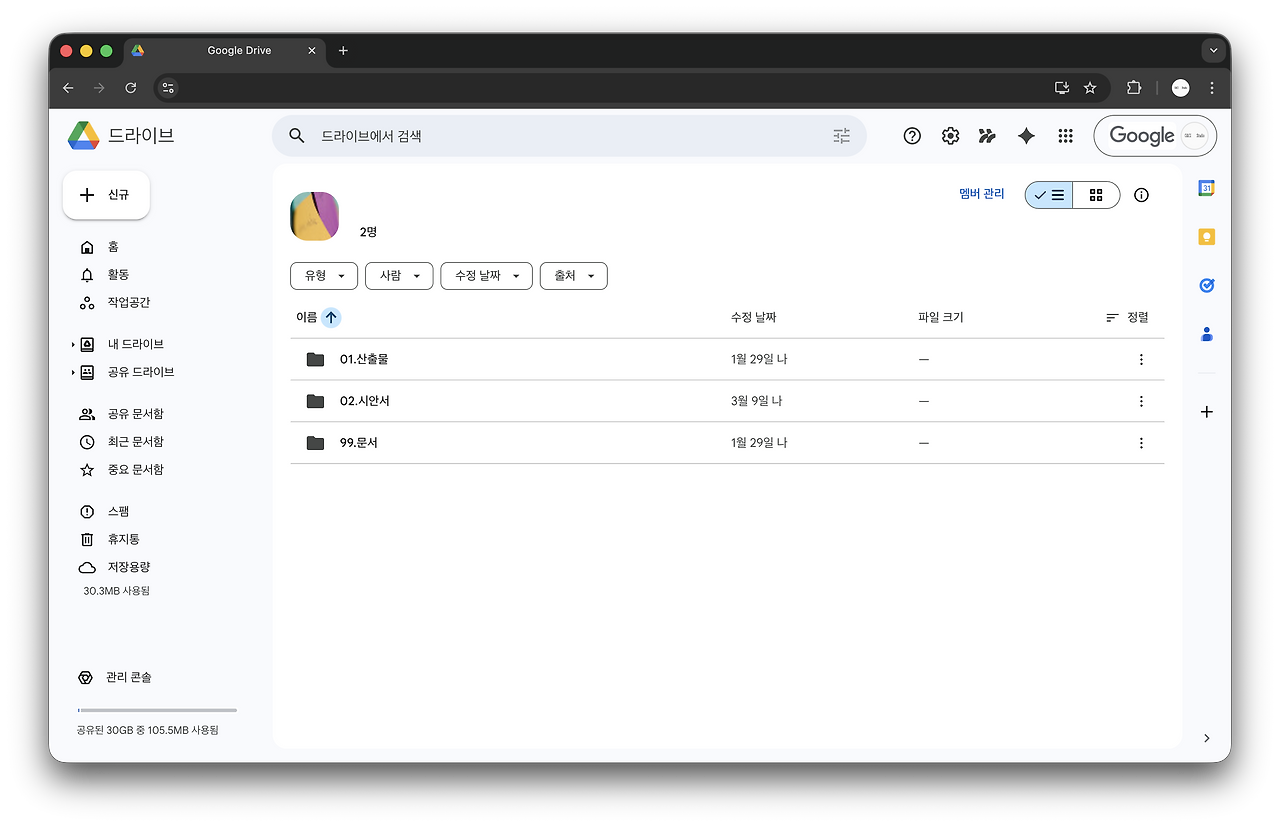
Task: Switch to grid layout view
Action: point(1096,195)
